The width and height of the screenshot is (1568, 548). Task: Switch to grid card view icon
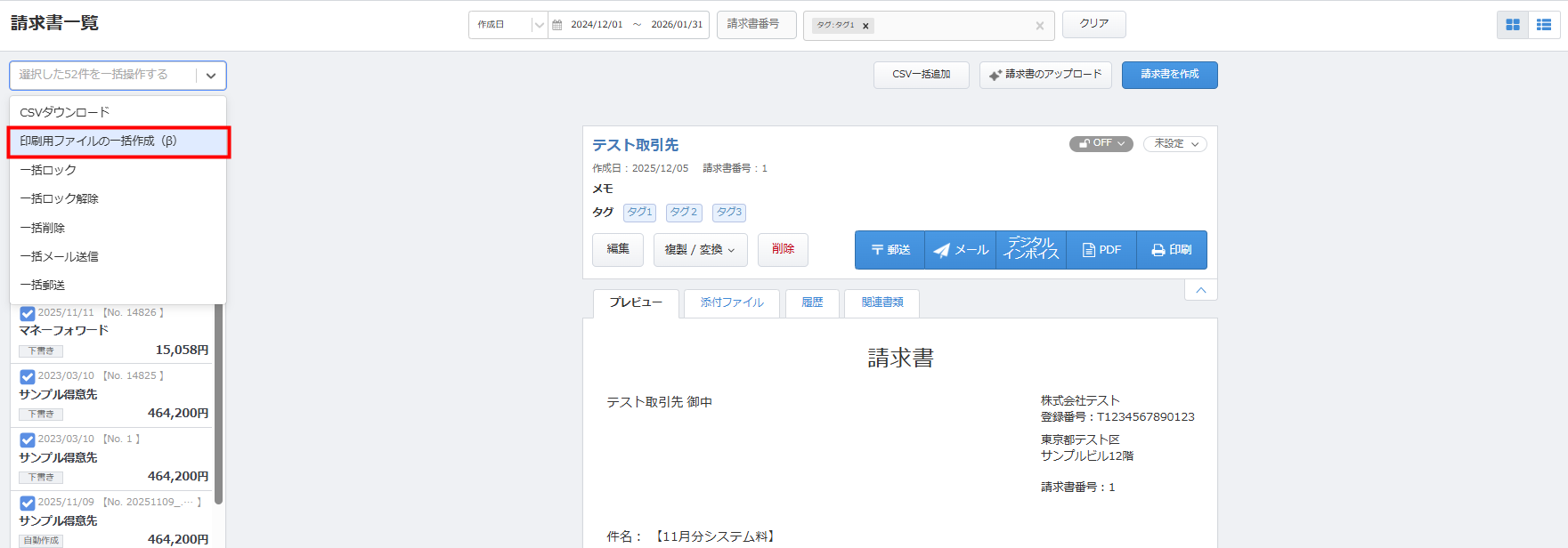(1513, 25)
